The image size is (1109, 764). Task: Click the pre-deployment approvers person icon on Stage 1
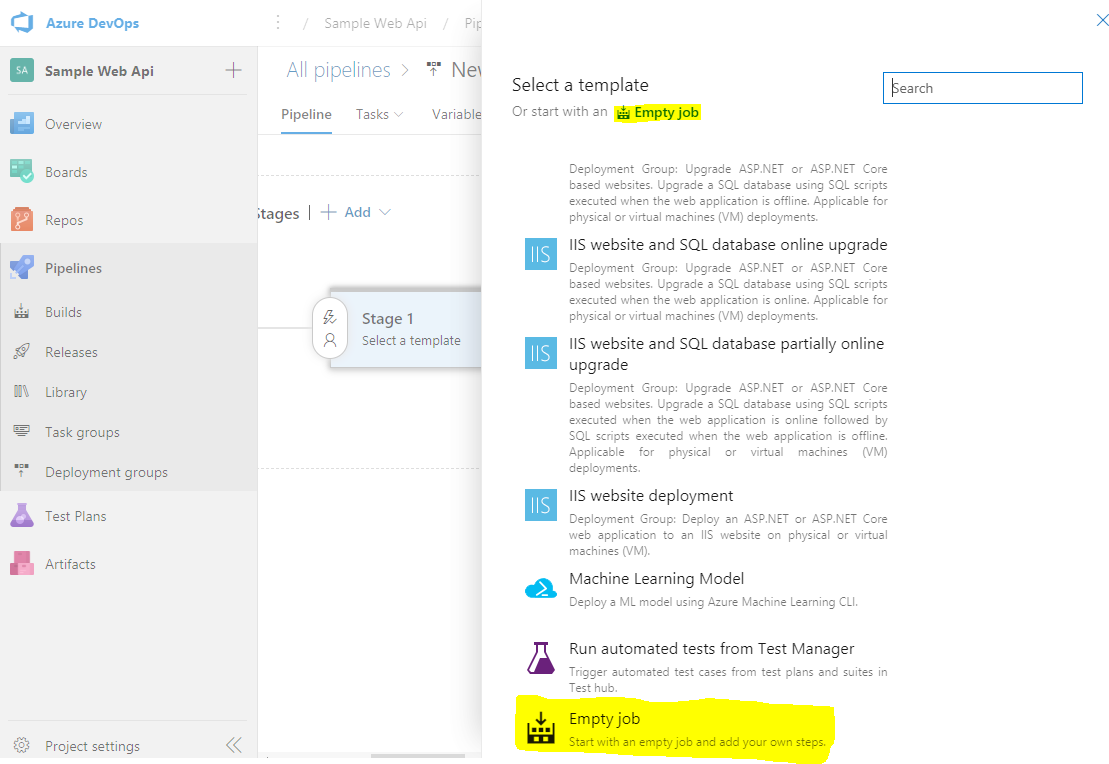click(330, 340)
